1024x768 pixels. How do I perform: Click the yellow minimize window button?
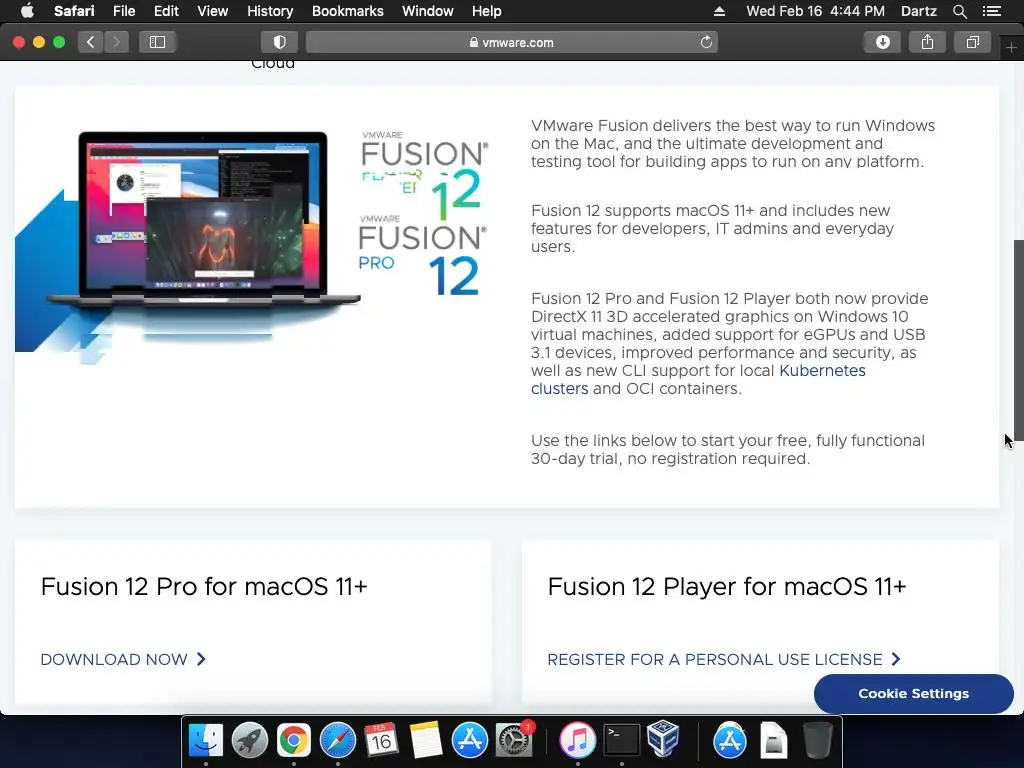point(39,42)
